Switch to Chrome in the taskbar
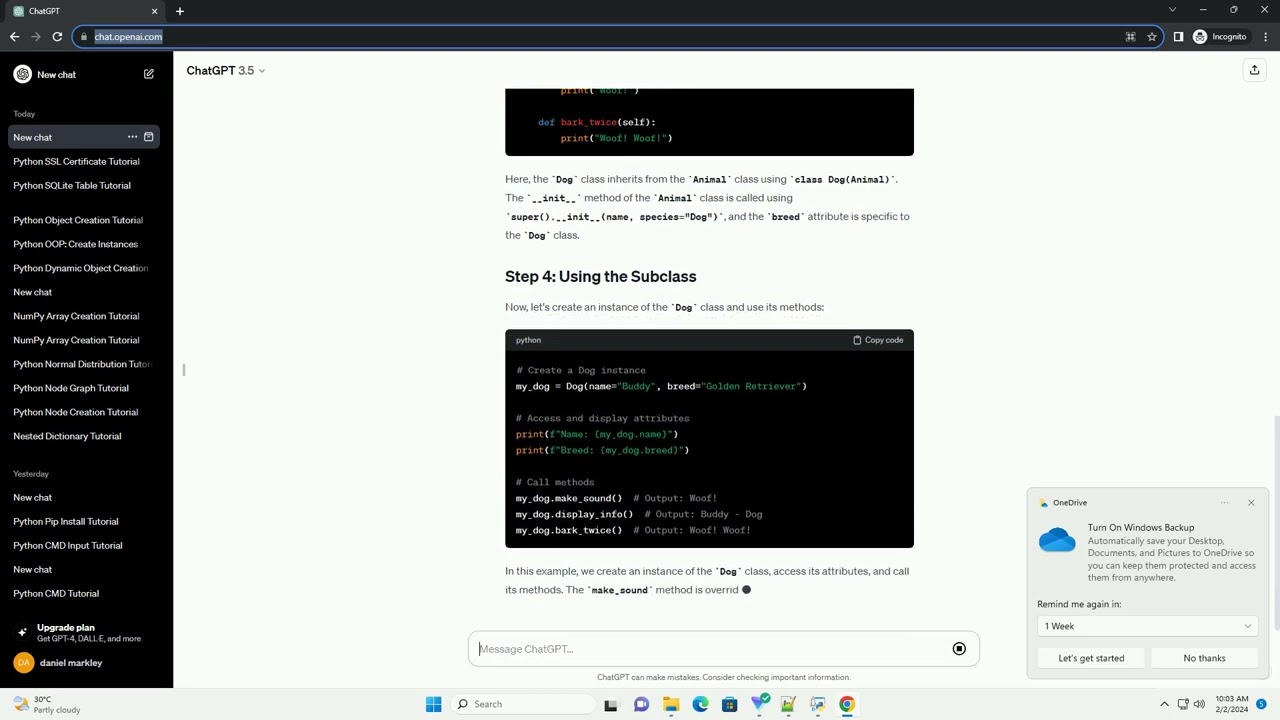Screen dimensions: 1280x720 pyautogui.click(x=847, y=704)
